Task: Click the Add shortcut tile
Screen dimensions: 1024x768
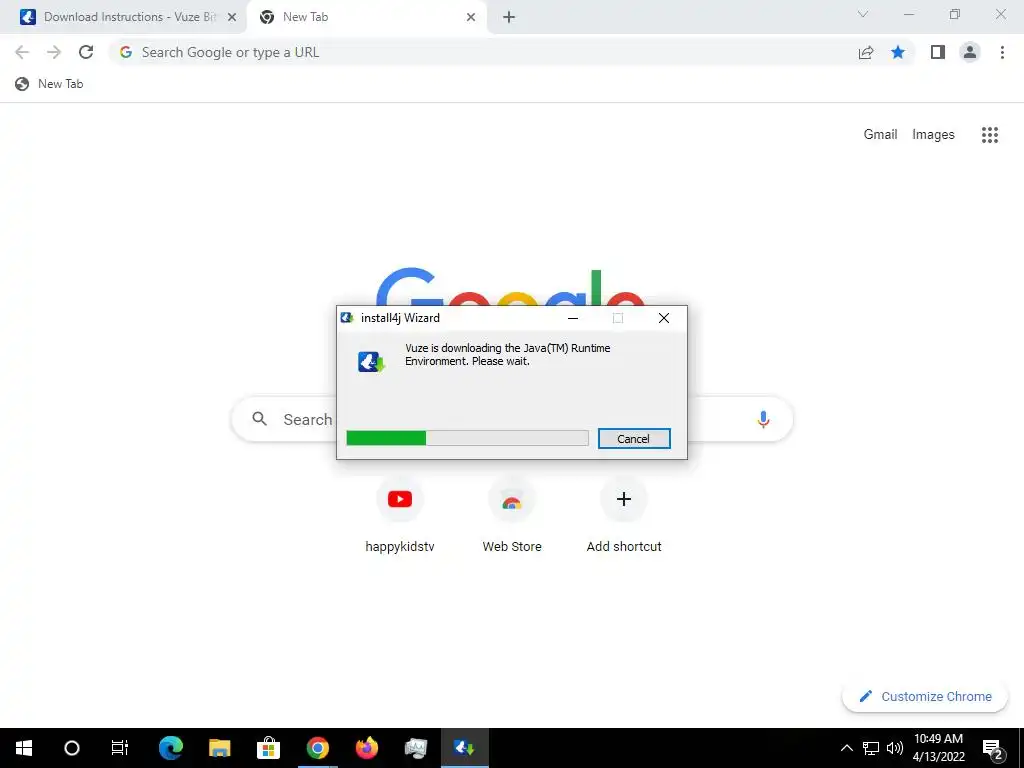Action: click(624, 516)
